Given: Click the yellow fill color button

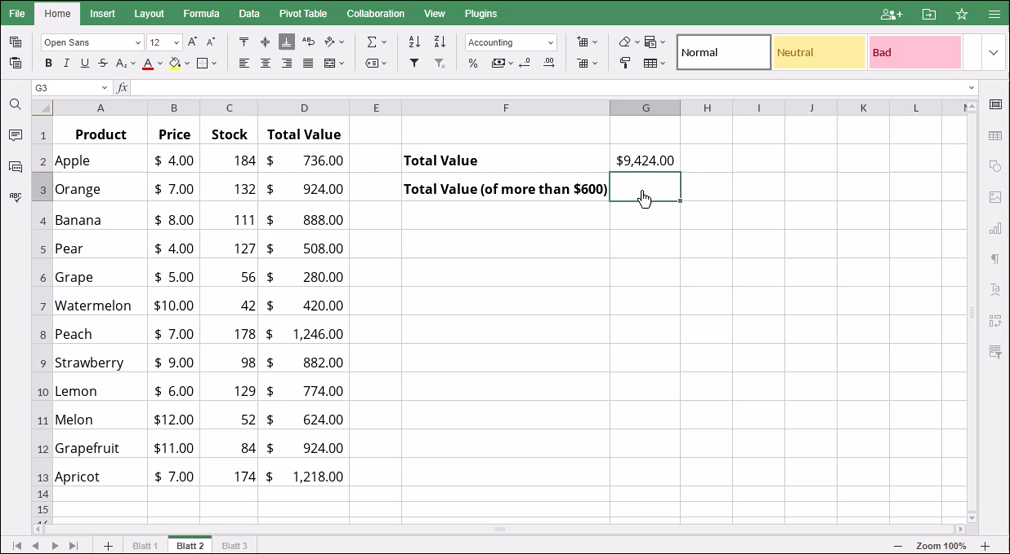Looking at the screenshot, I should pyautogui.click(x=174, y=64).
